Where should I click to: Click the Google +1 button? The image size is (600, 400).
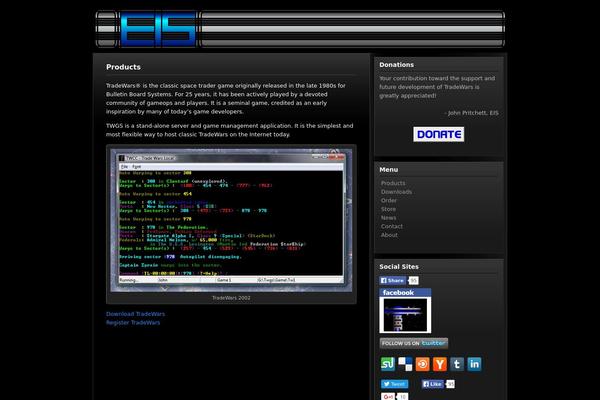388,397
